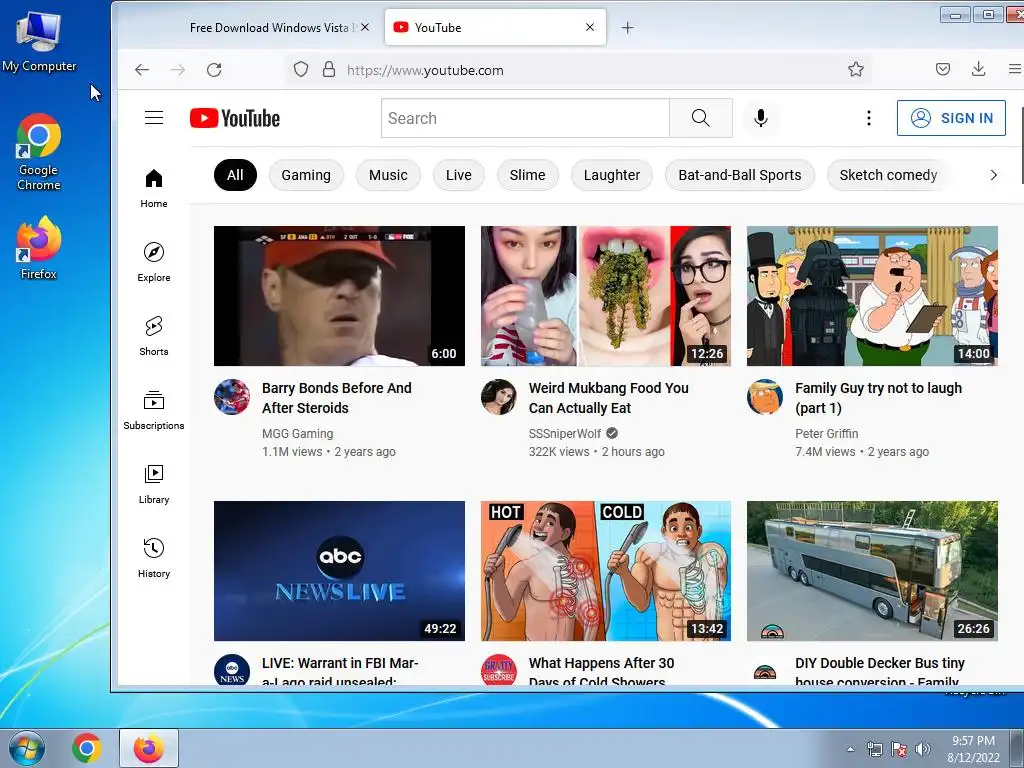Open the Hot Cold showers video thumbnail
Screen dimensions: 1024x768
click(x=605, y=571)
